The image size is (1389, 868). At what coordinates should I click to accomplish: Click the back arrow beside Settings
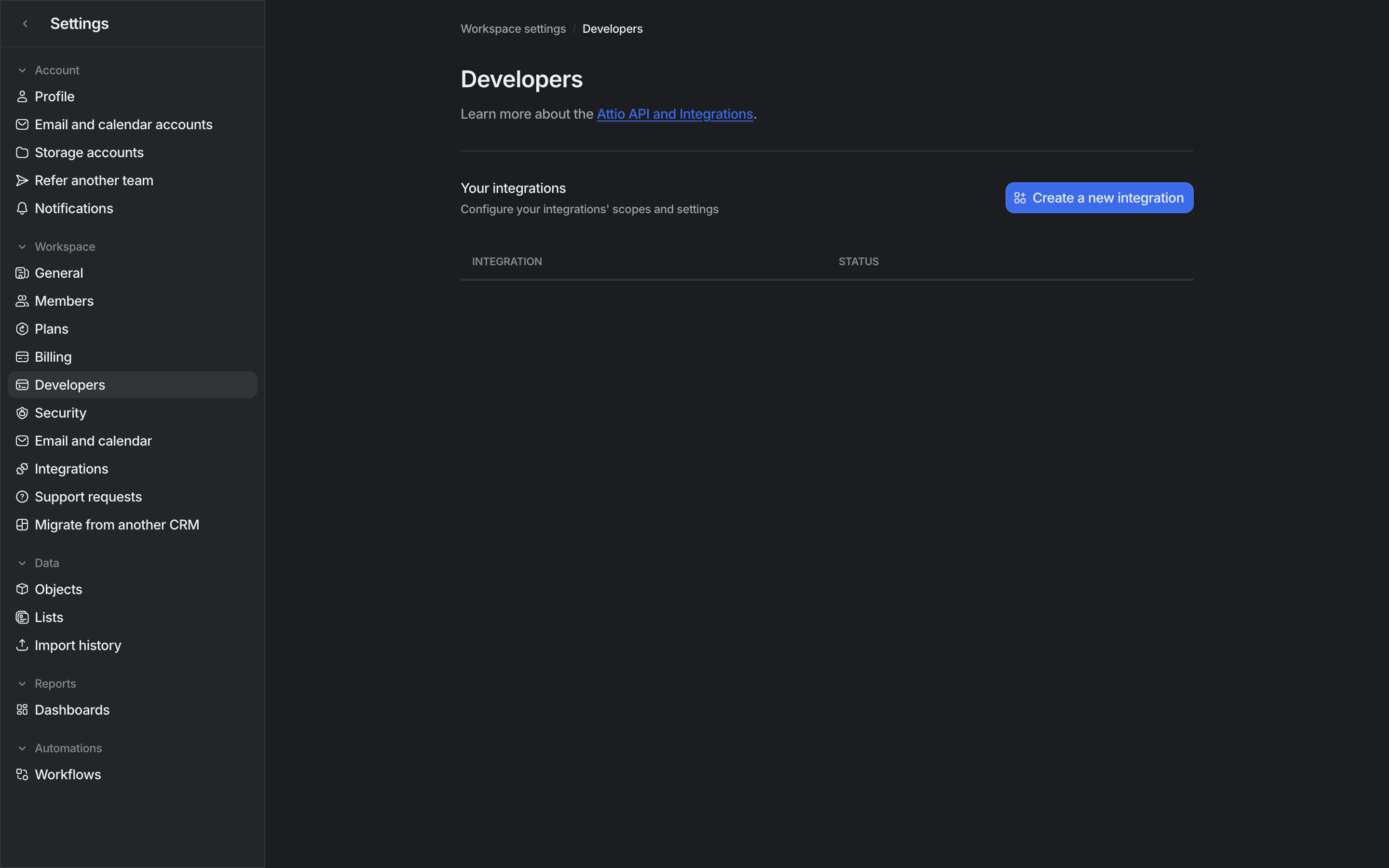pos(25,24)
